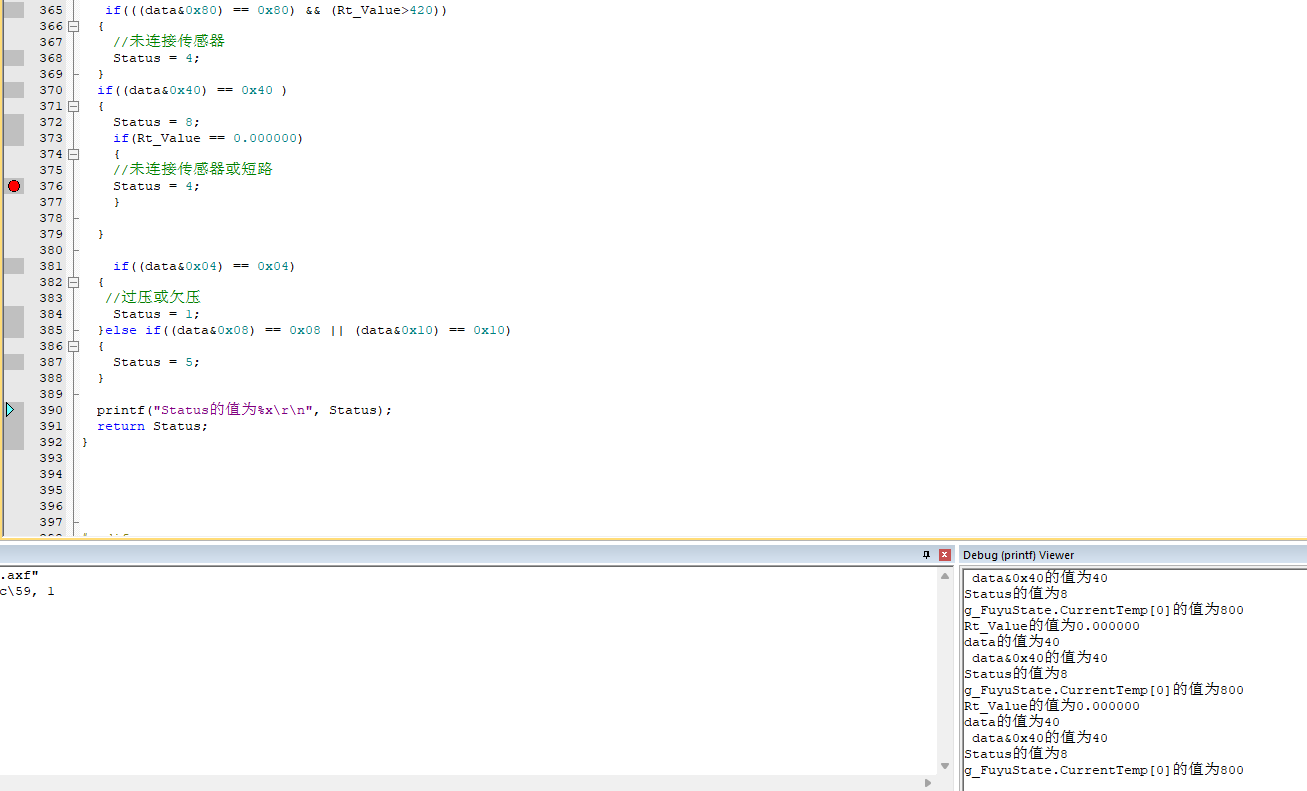Click the current-line arrow marker at line 390
Screen dimensions: 1307x791
pos(10,410)
